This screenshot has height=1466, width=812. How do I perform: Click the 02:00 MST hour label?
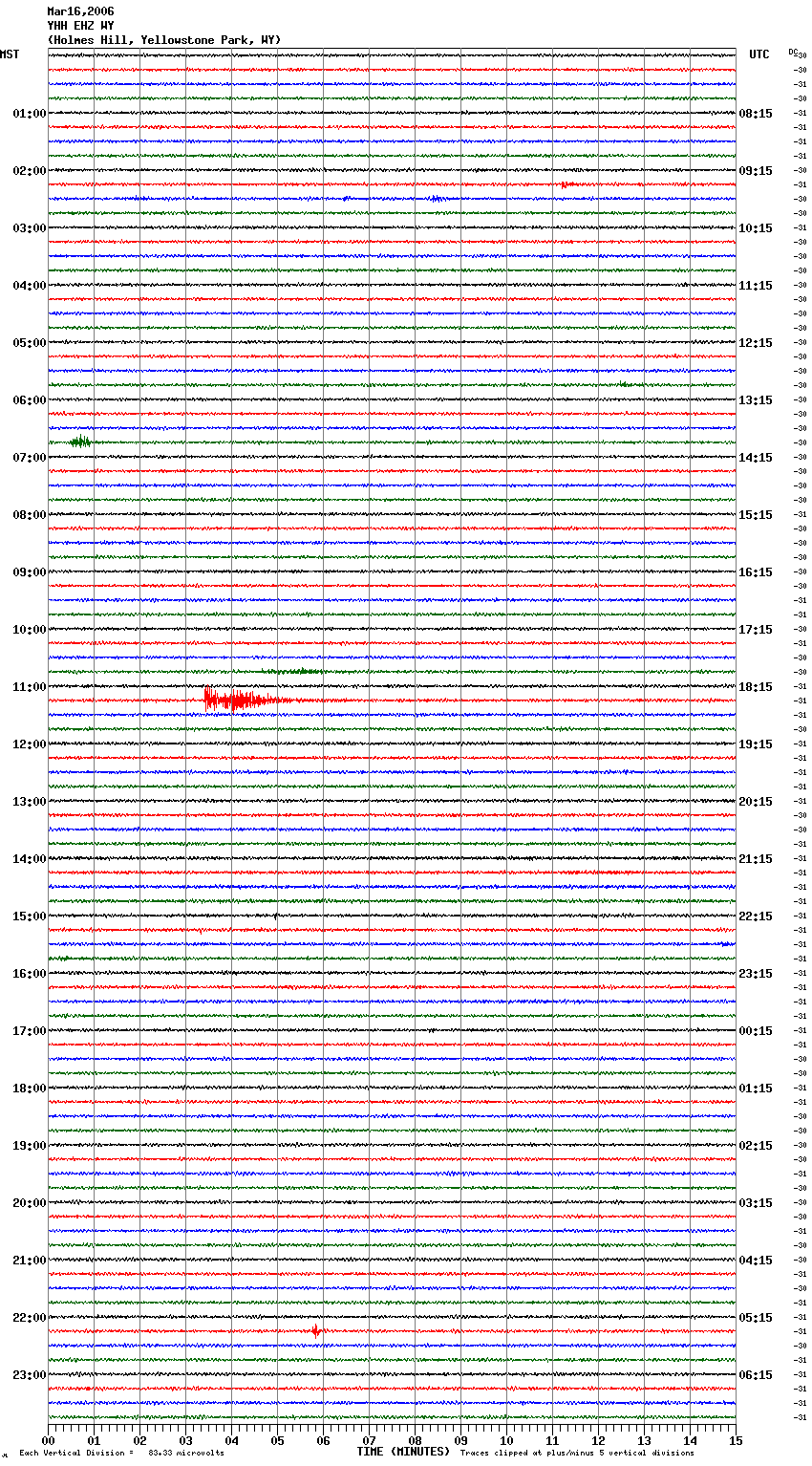point(30,171)
